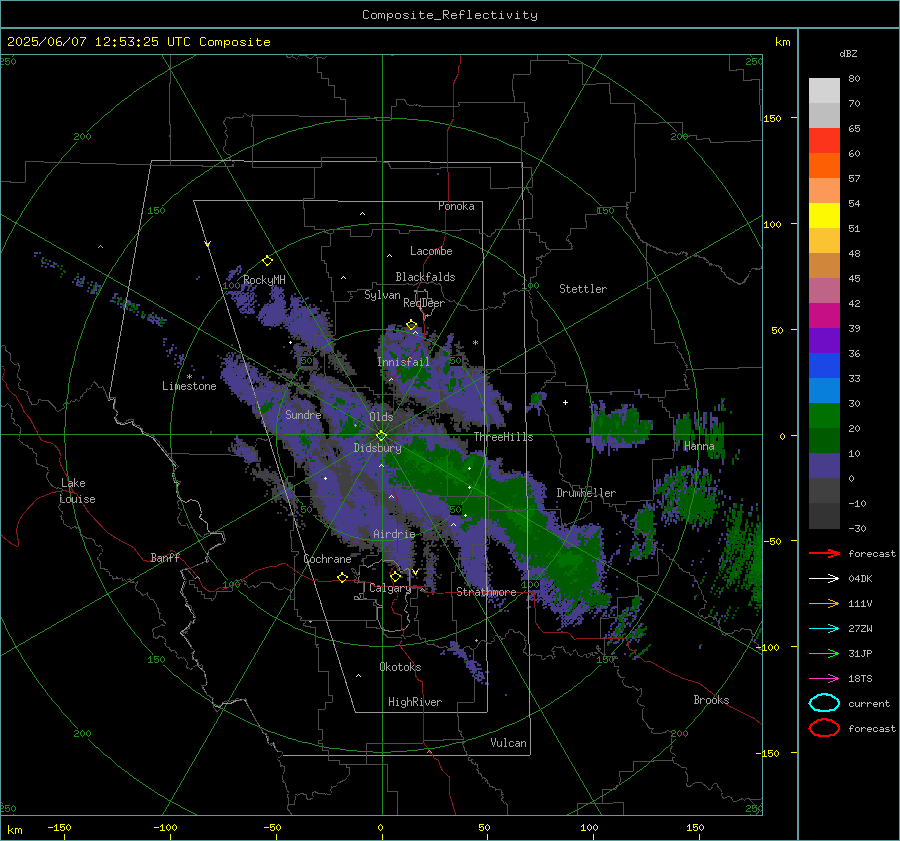Click the current legend label
The image size is (900, 841).
(869, 703)
